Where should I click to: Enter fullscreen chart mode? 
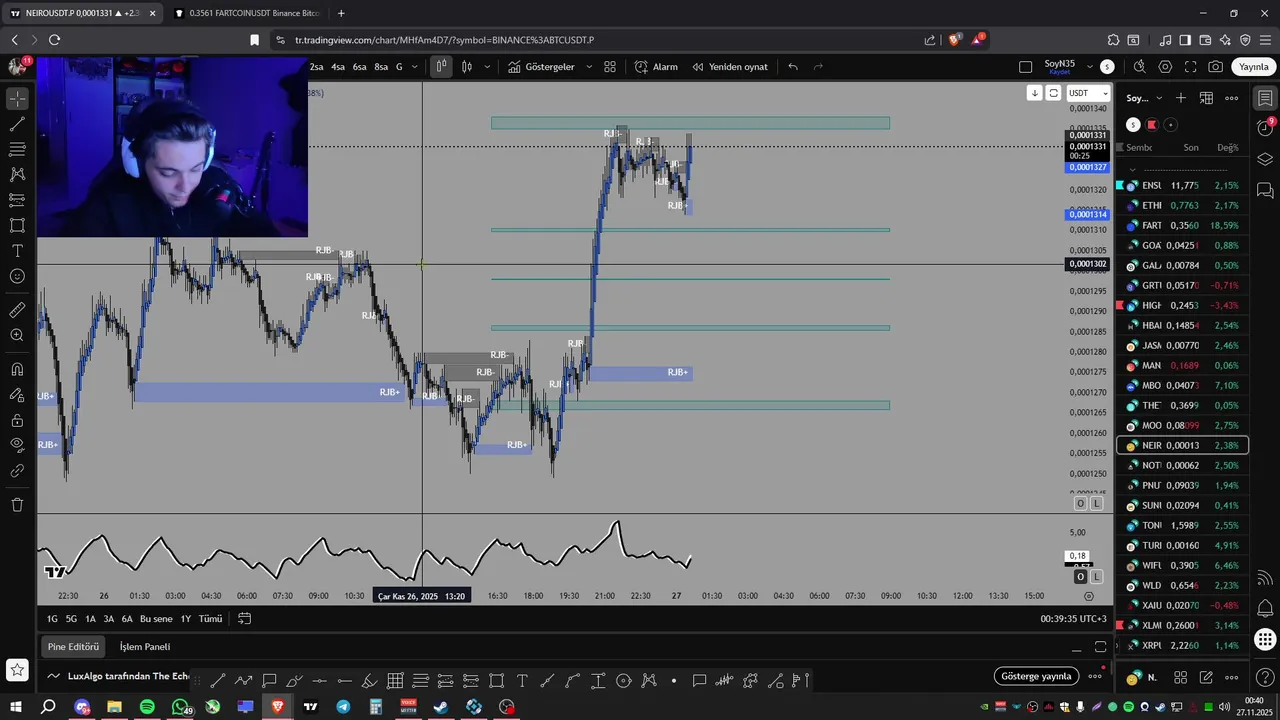(1190, 67)
